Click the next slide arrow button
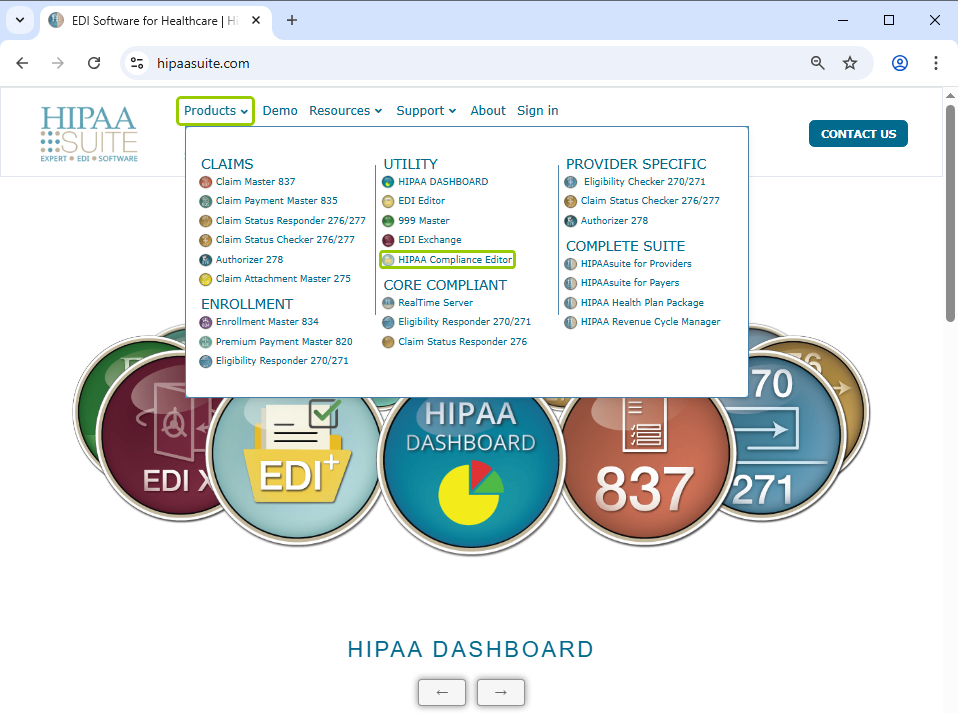Image resolution: width=958 pixels, height=713 pixels. pos(500,692)
